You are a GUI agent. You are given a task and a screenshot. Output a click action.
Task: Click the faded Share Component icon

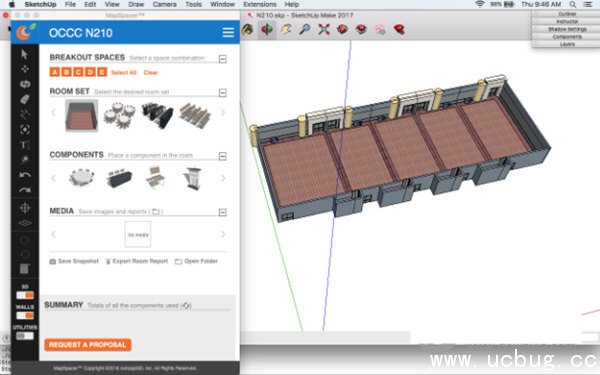click(380, 29)
